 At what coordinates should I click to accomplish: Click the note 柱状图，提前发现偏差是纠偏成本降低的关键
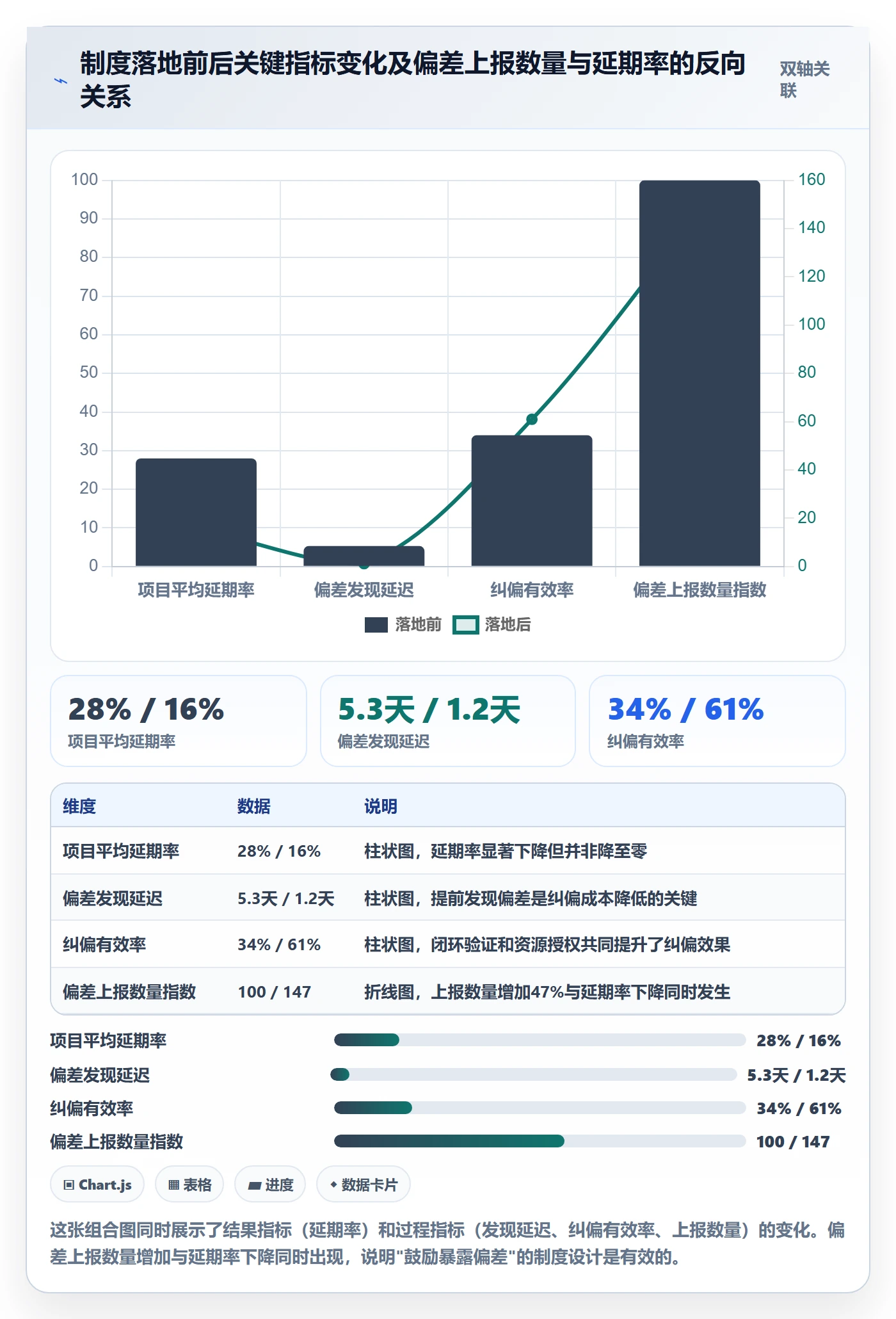click(x=531, y=898)
